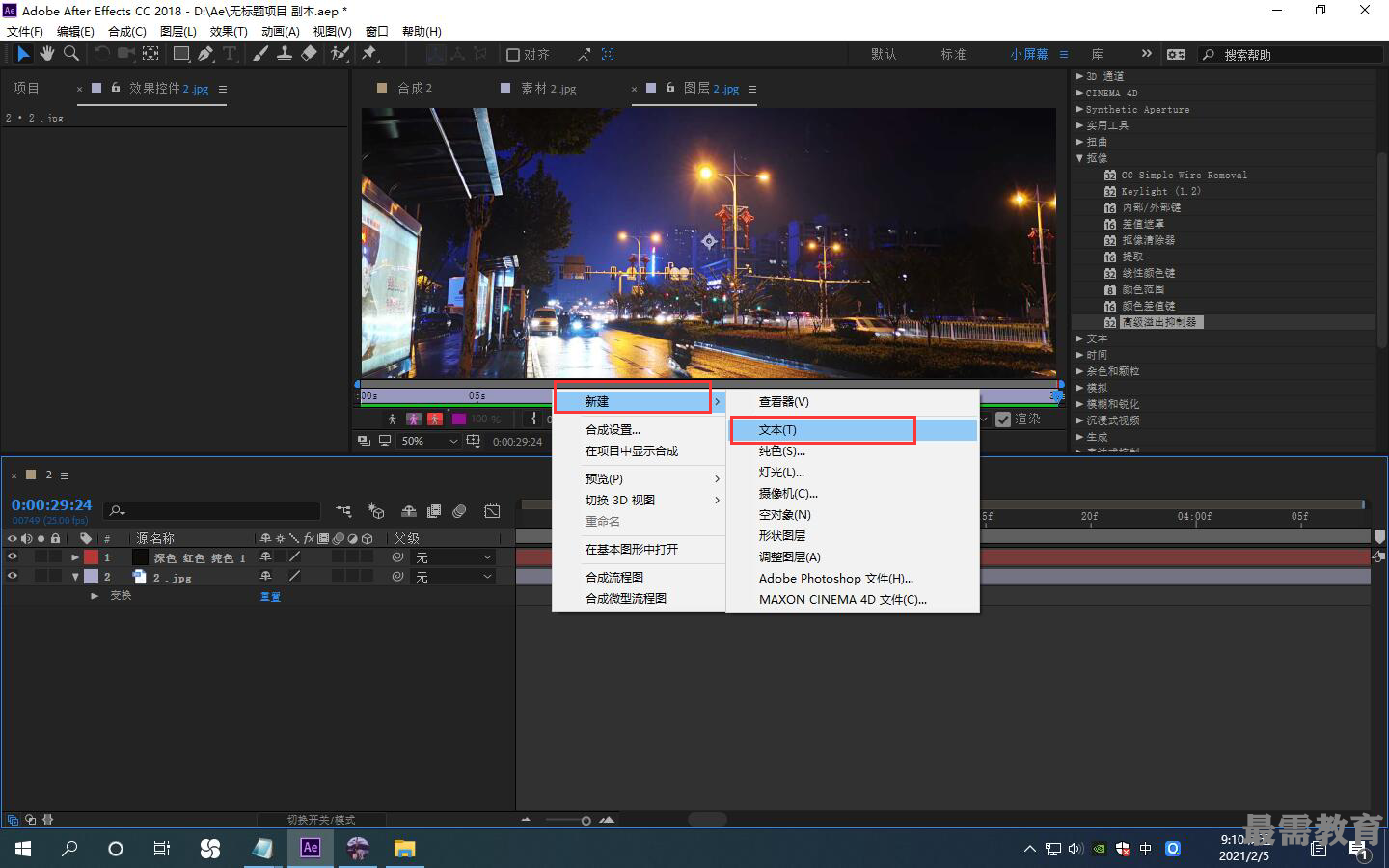Viewport: 1389px width, 868px height.
Task: Select the Brush tool
Action: [x=260, y=54]
